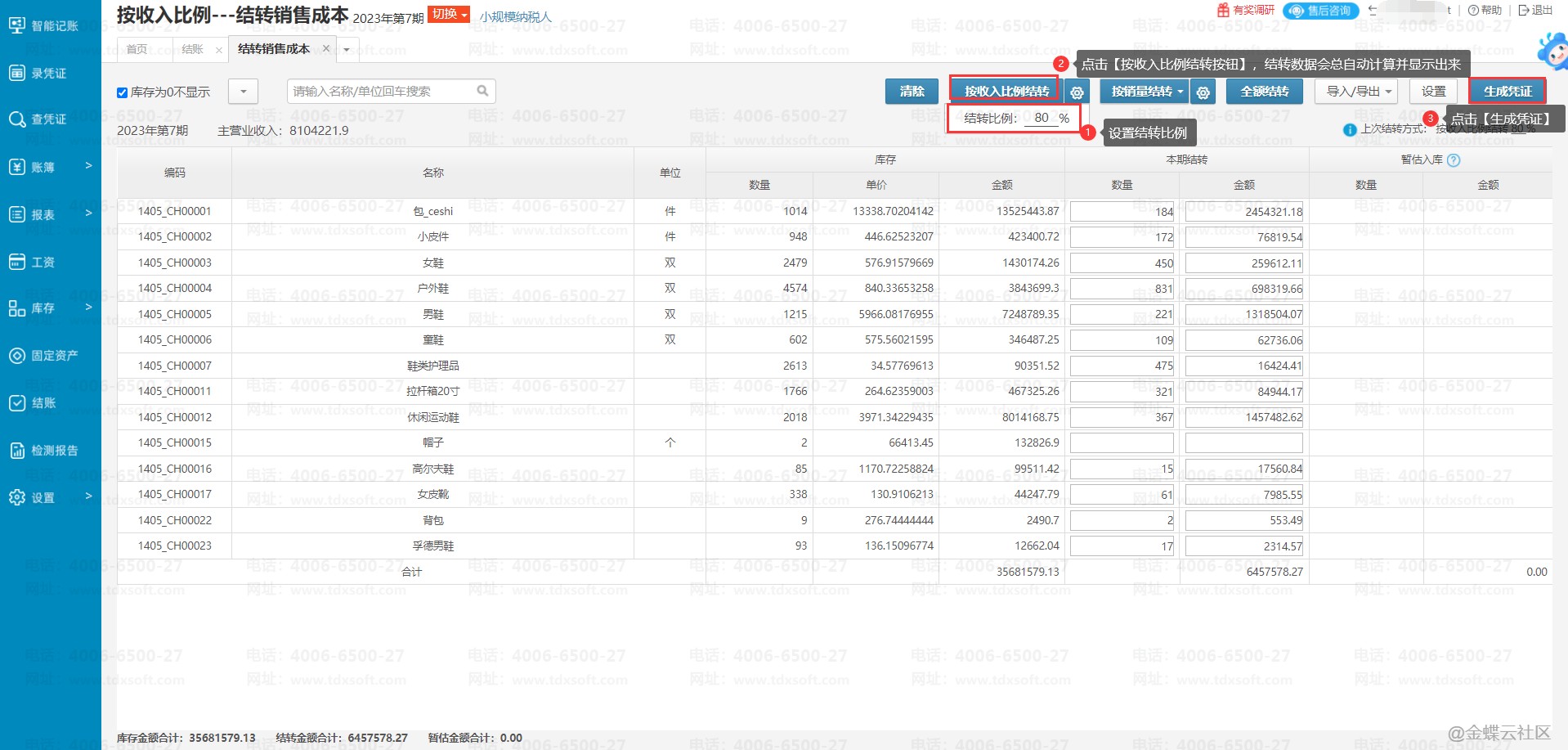
Task: Close the 结转销售成本 tab
Action: [x=326, y=48]
